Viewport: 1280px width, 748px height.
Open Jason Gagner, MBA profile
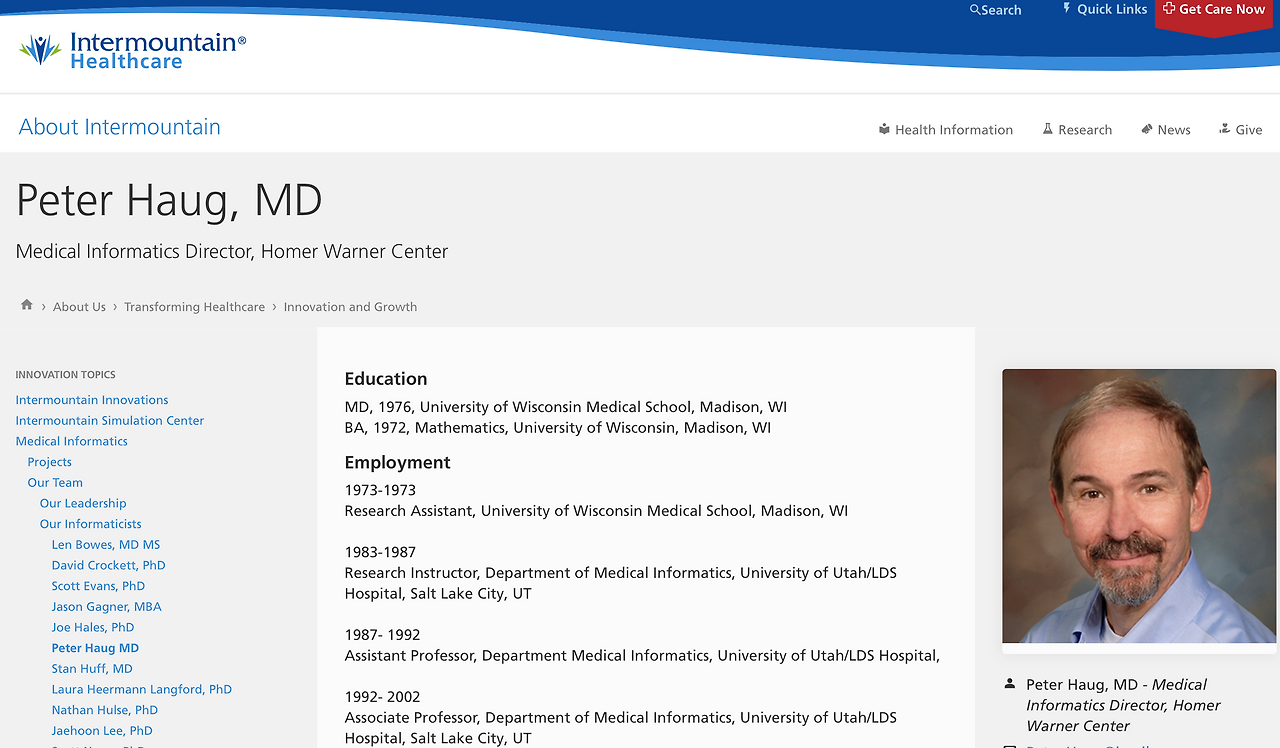tap(107, 607)
